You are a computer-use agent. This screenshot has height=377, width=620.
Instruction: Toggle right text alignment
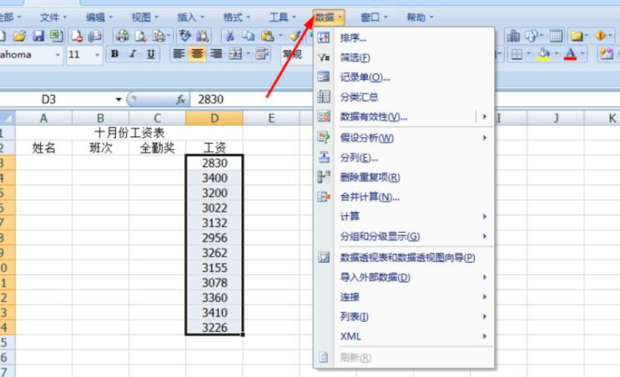216,54
